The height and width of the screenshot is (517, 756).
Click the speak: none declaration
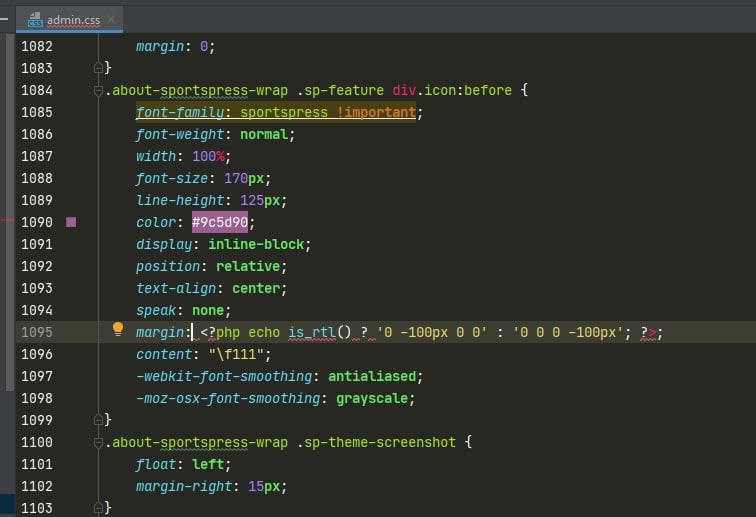pyautogui.click(x=183, y=310)
